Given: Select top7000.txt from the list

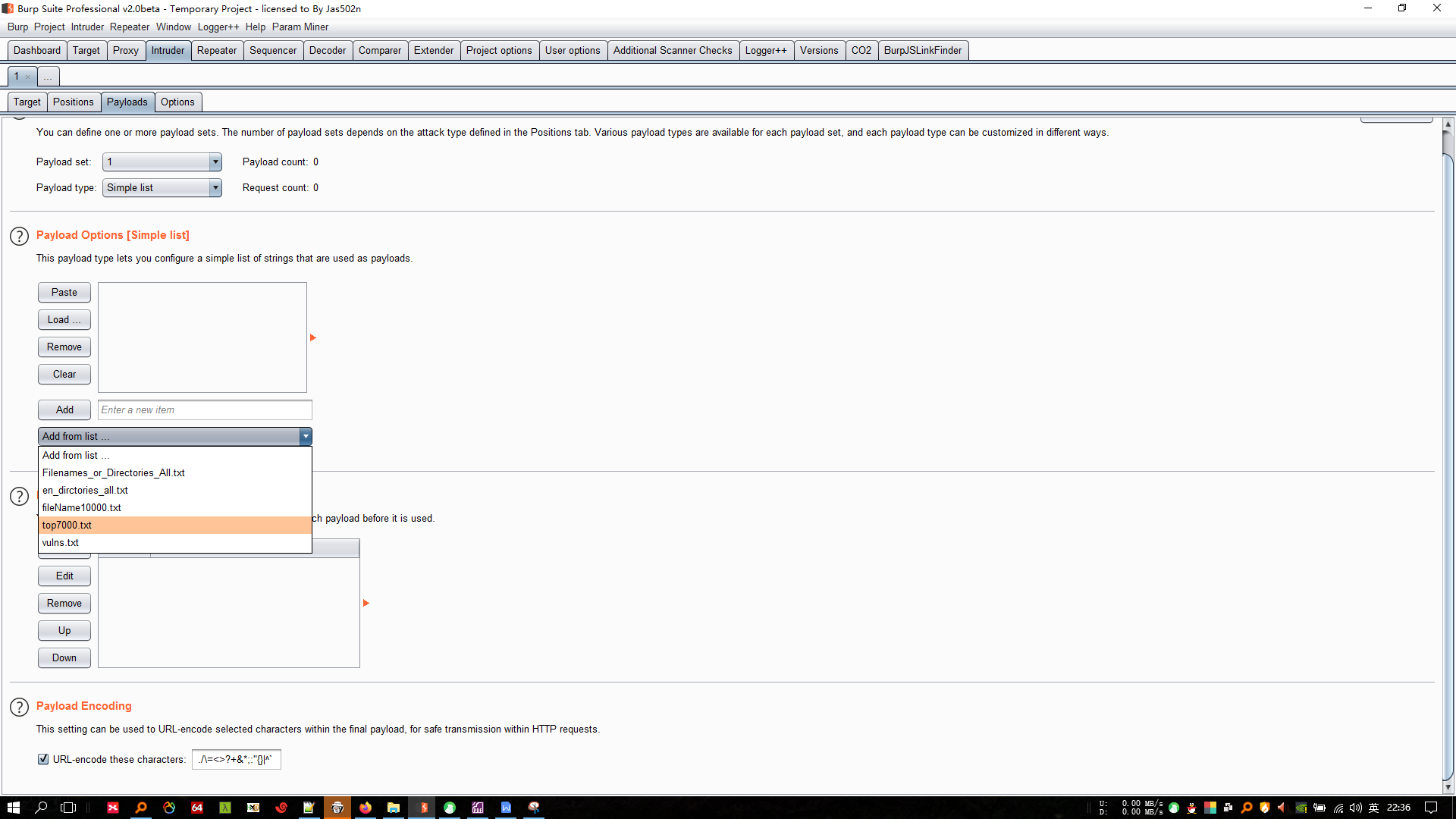Looking at the screenshot, I should [67, 525].
